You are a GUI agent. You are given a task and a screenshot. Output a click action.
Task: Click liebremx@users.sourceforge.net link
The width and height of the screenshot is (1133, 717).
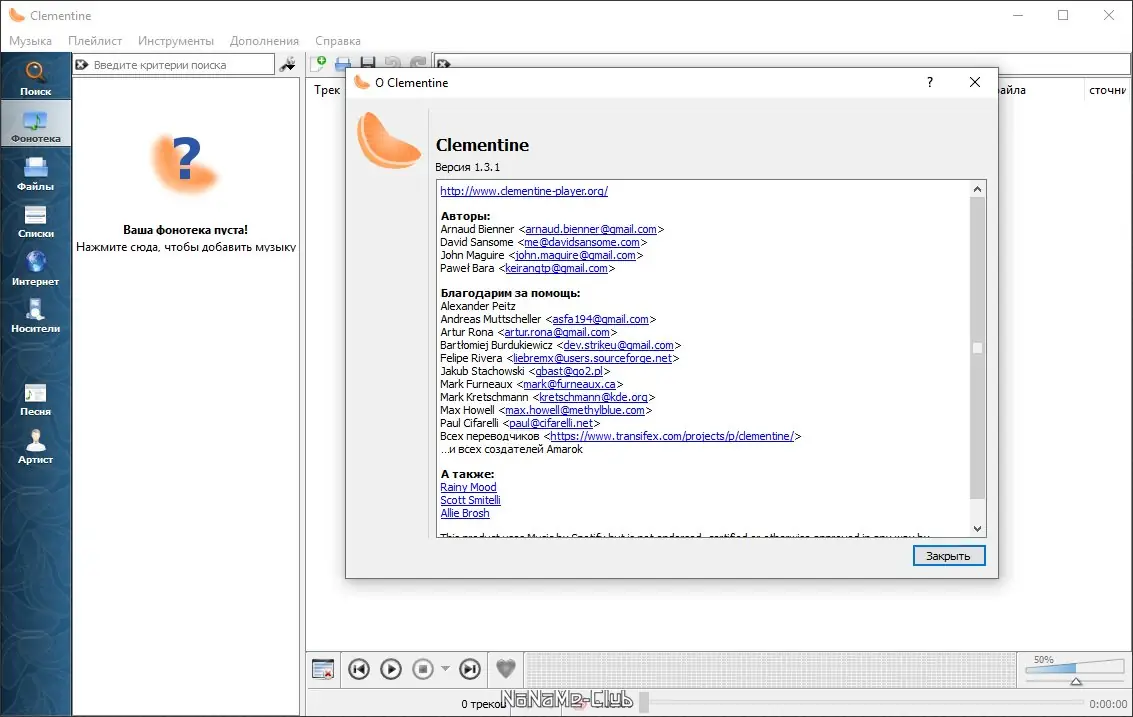coord(593,358)
